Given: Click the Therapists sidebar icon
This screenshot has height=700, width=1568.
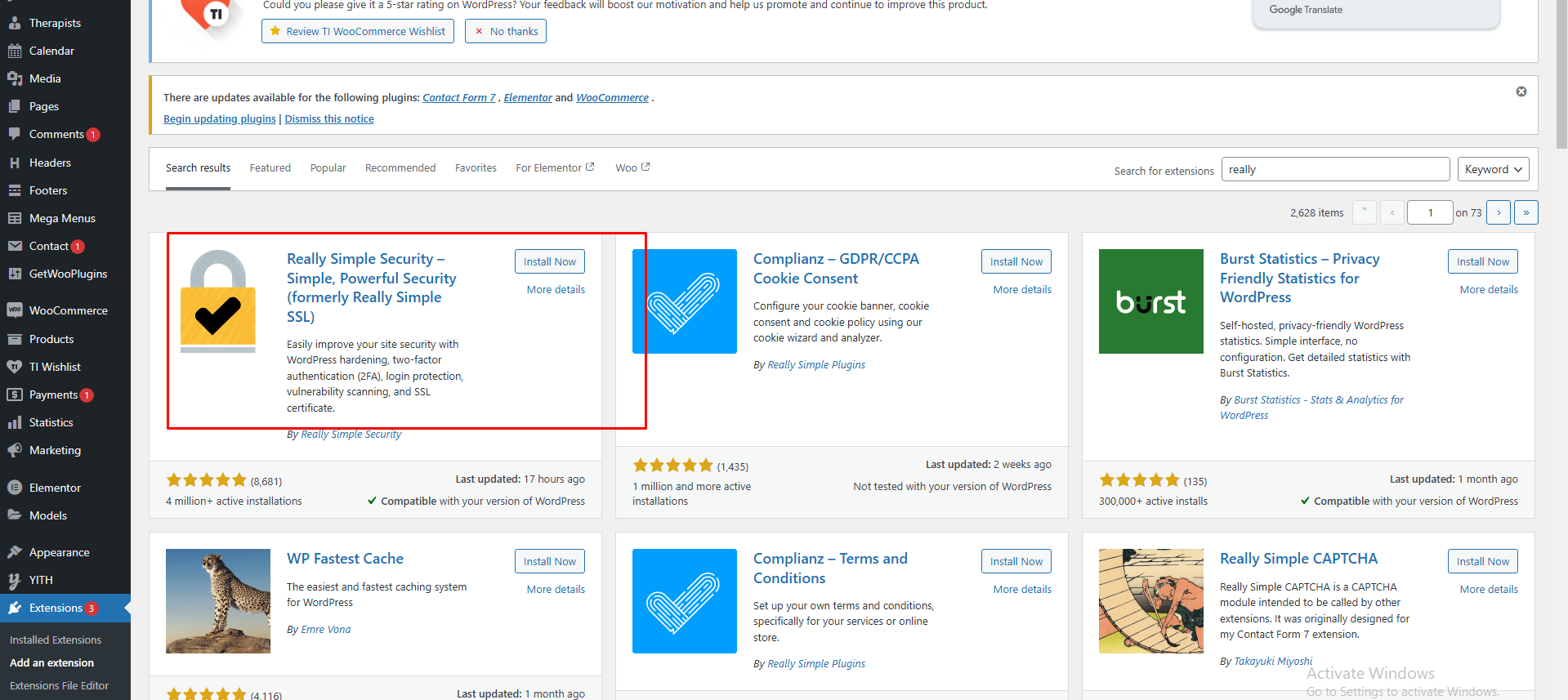Looking at the screenshot, I should coord(15,23).
